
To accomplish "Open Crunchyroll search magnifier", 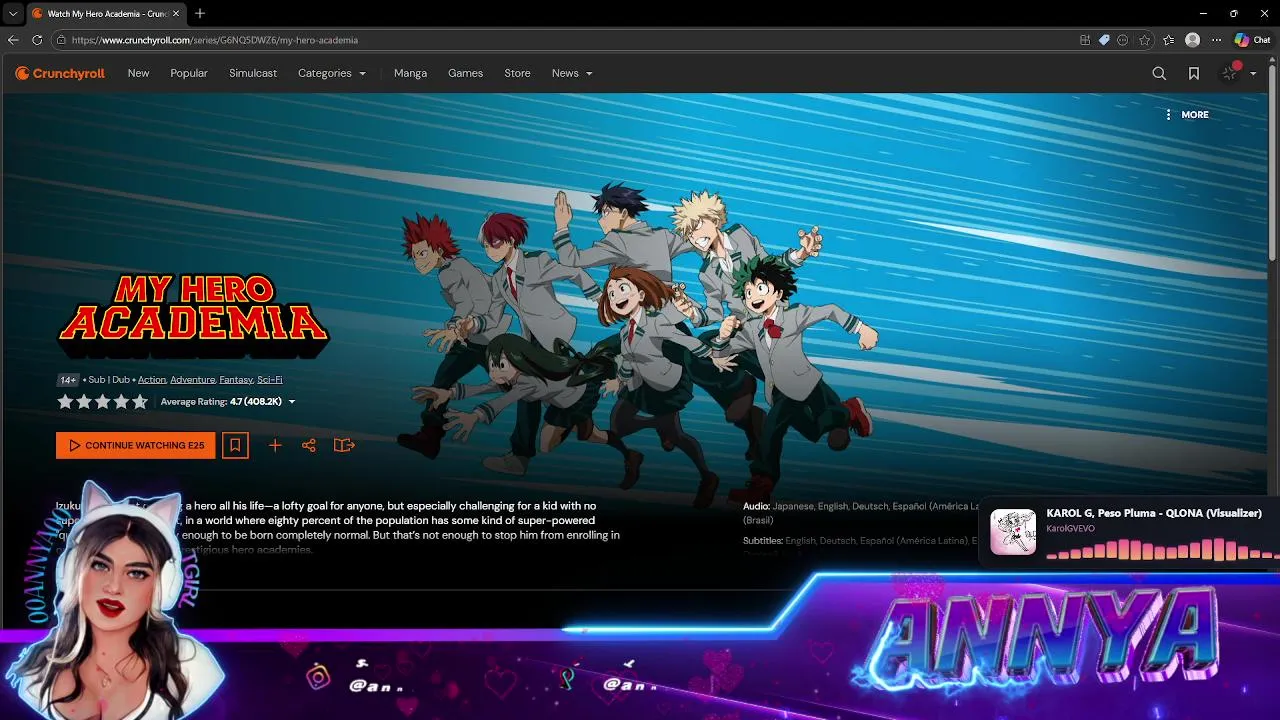I will pyautogui.click(x=1159, y=73).
